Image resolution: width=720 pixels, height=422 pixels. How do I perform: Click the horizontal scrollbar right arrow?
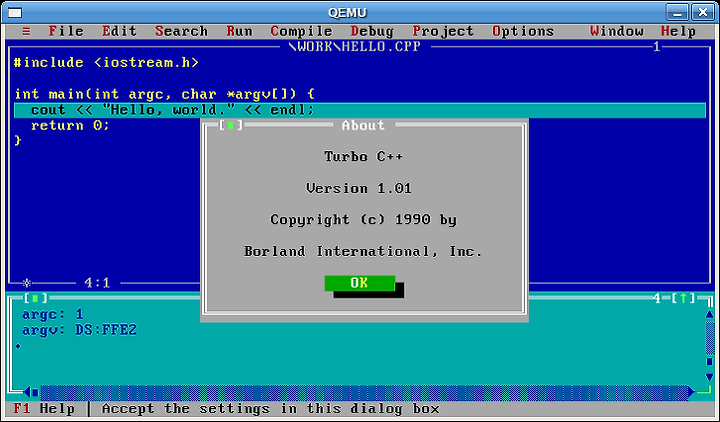pos(692,393)
